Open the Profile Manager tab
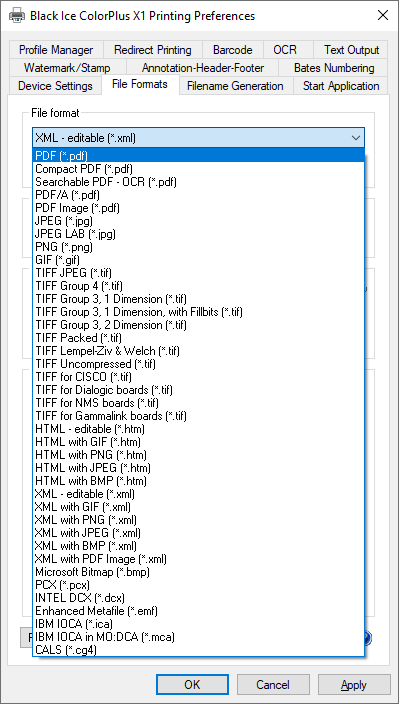Image resolution: width=399 pixels, height=704 pixels. tap(56, 50)
